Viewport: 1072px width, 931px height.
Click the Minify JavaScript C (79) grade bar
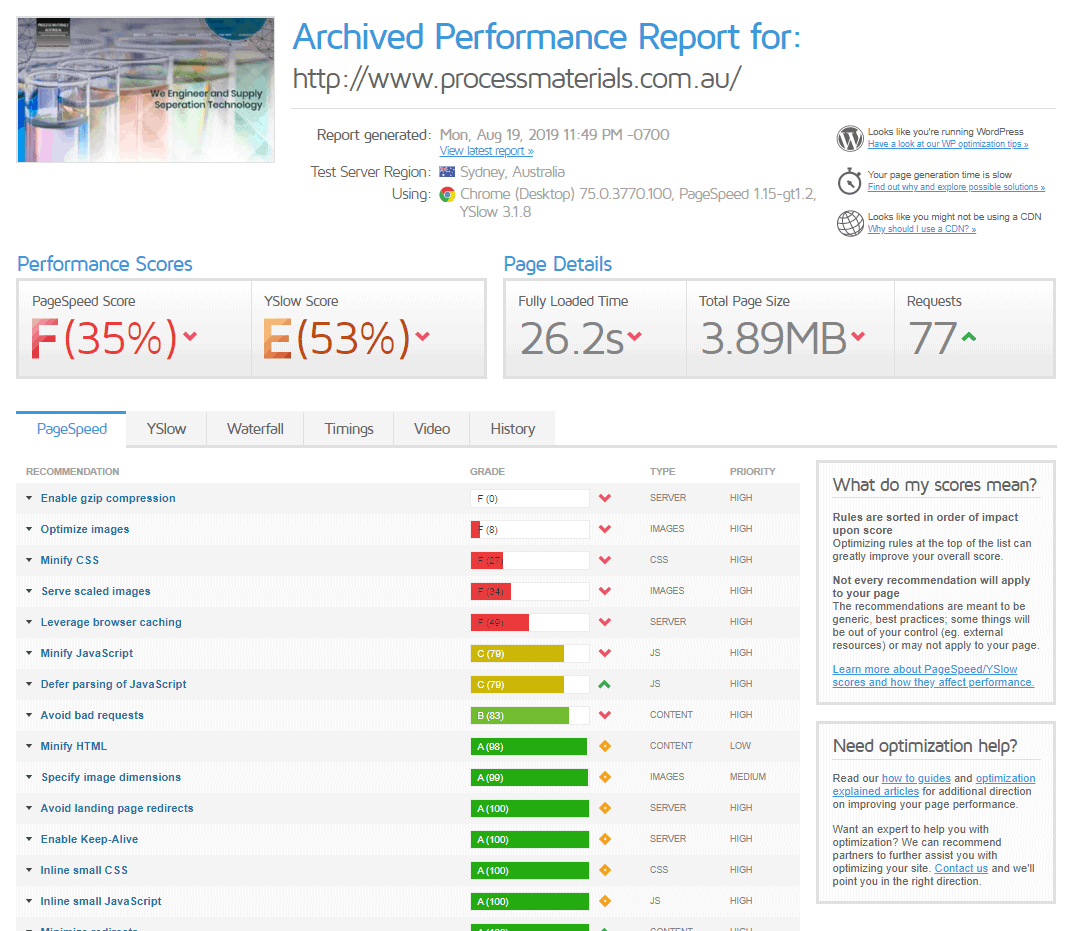pyautogui.click(x=530, y=653)
